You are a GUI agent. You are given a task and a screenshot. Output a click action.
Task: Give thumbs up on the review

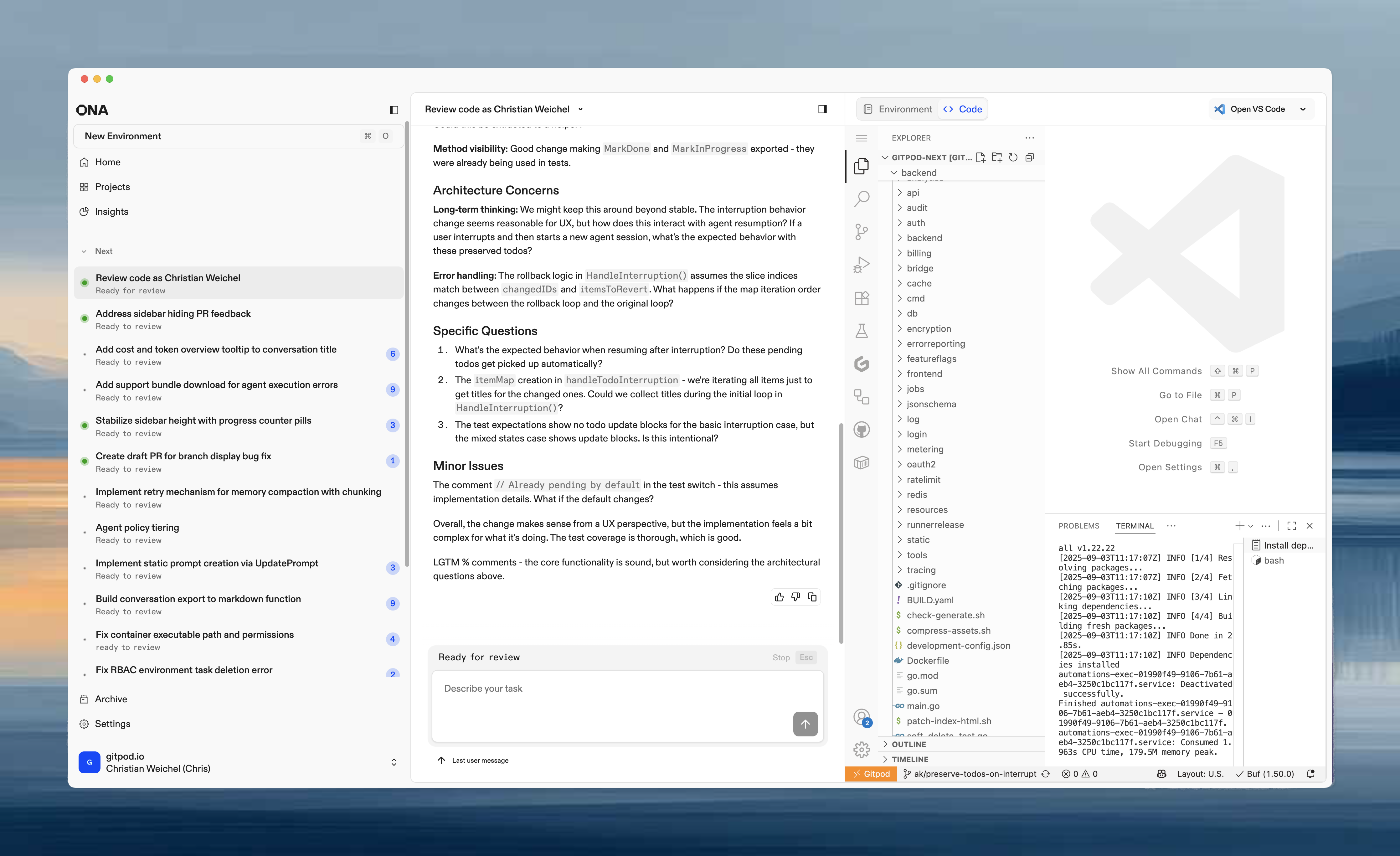tap(779, 597)
